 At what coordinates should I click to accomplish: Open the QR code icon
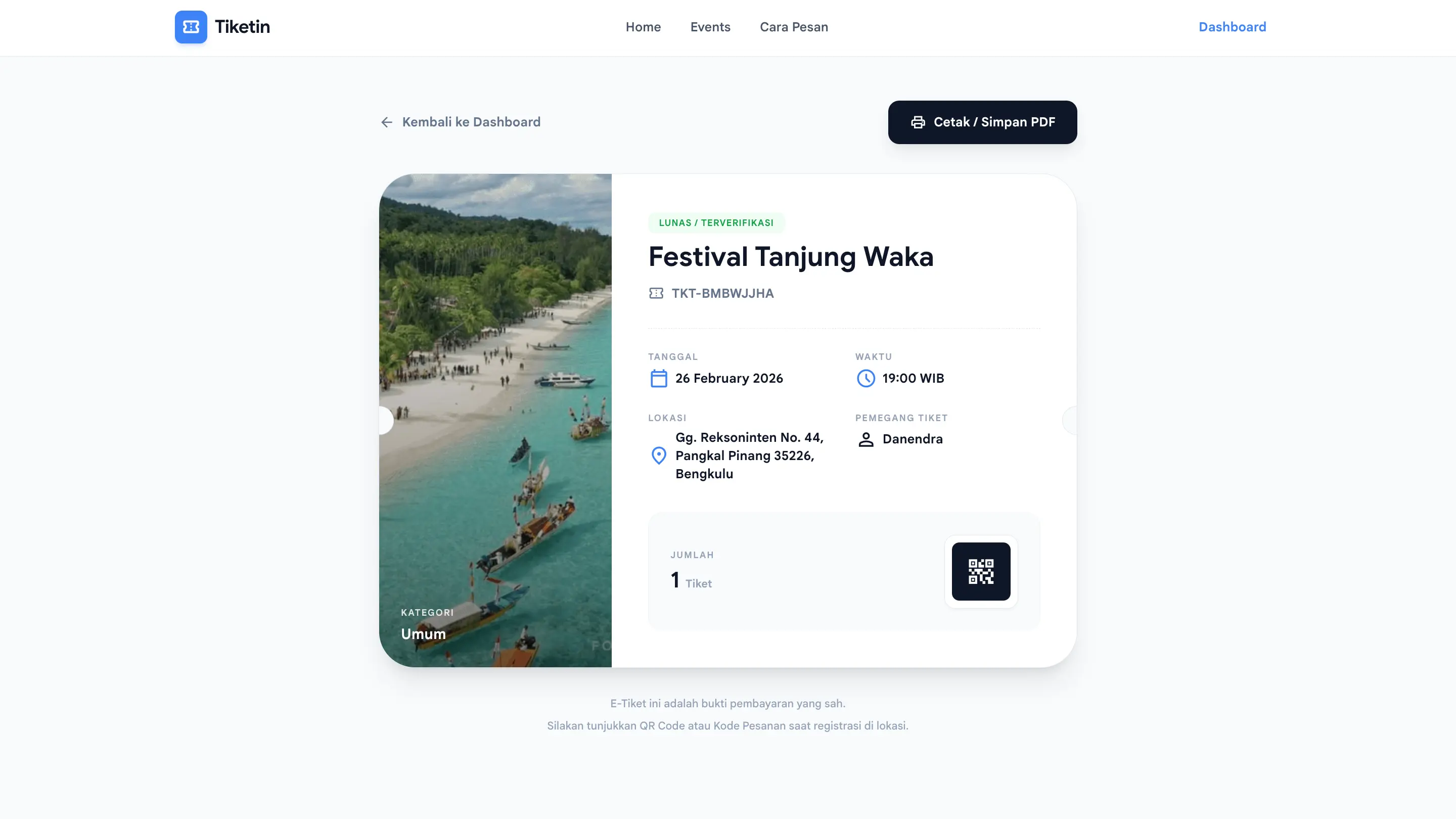pyautogui.click(x=981, y=571)
